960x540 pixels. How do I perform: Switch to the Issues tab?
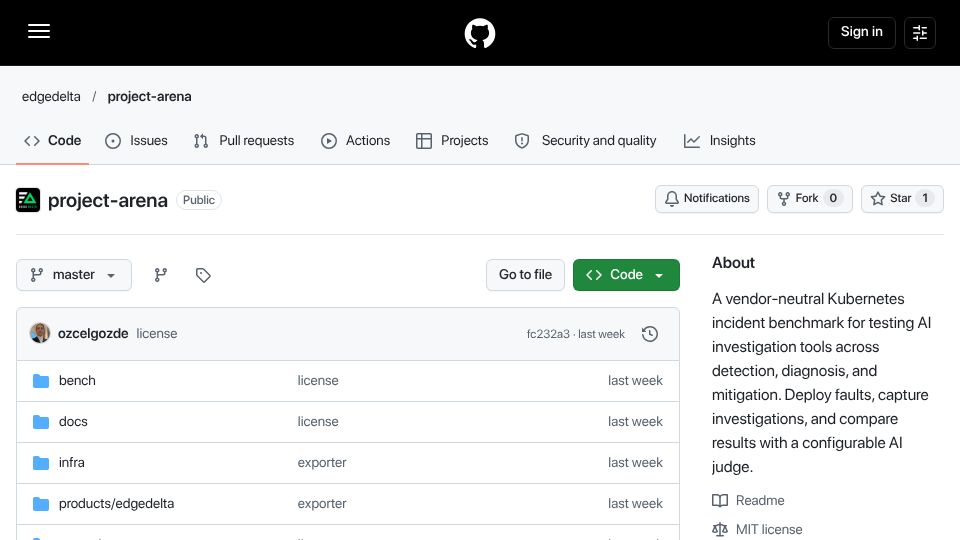136,141
